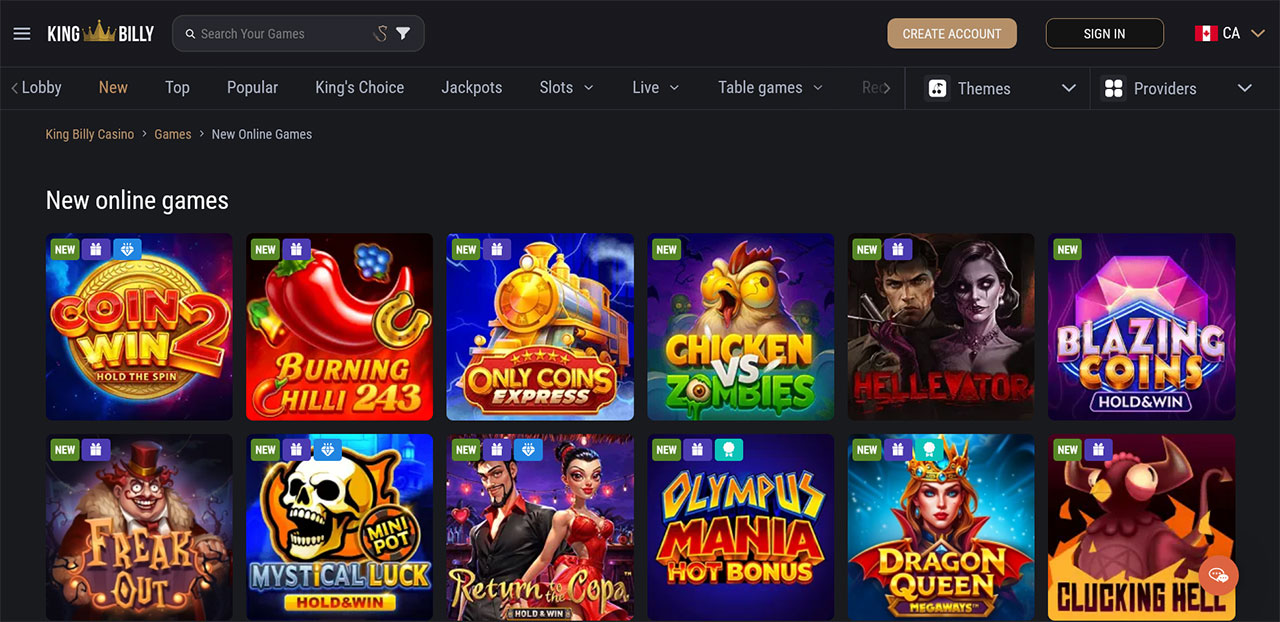Click the Themes dice icon
The image size is (1280, 622).
(937, 88)
